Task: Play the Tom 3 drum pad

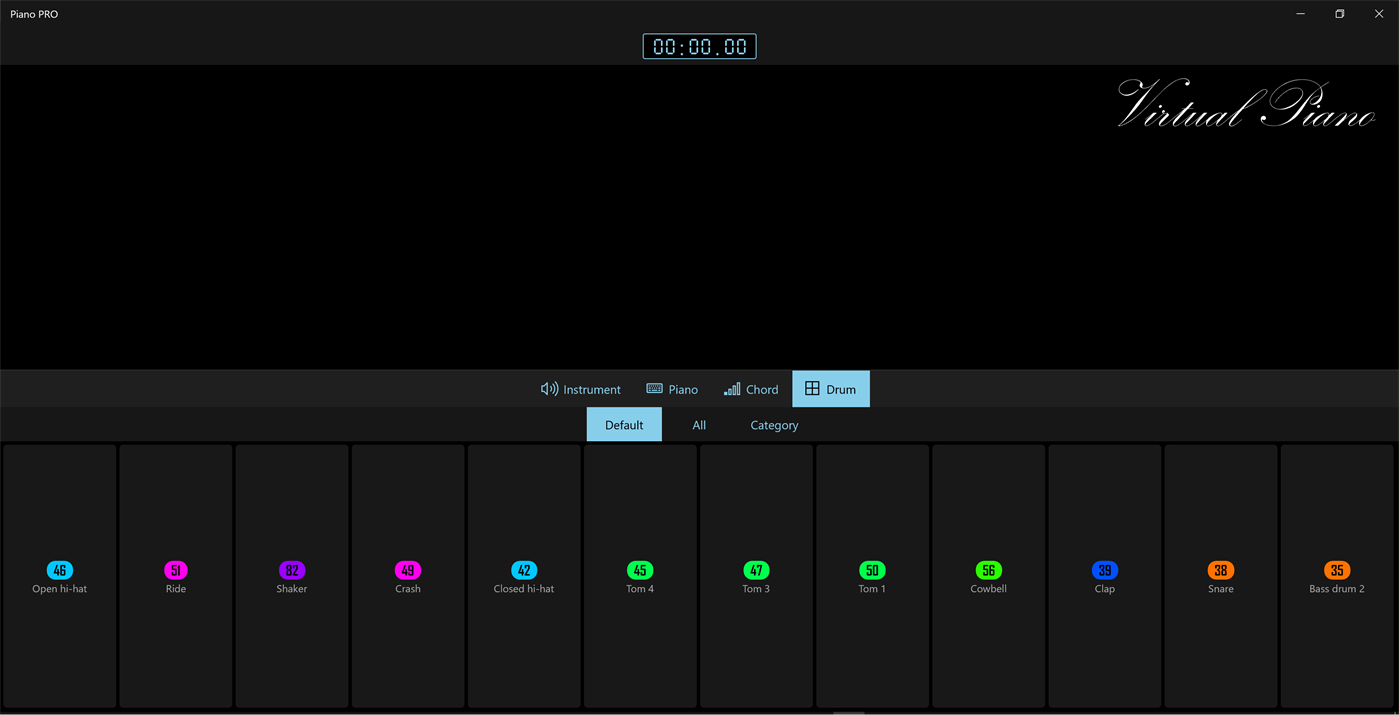Action: coord(756,575)
